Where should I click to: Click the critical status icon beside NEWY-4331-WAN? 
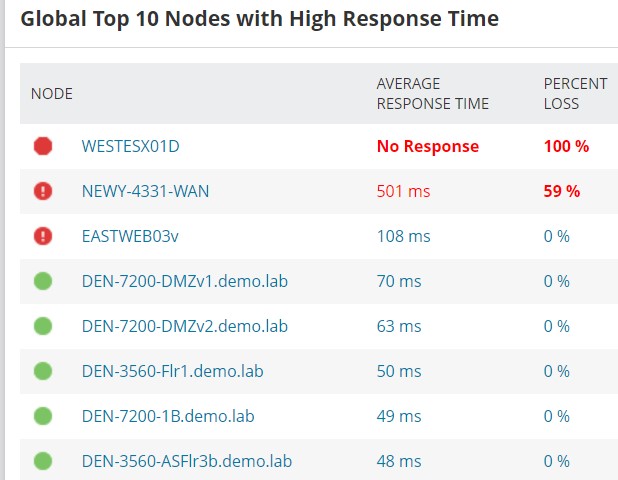43,191
